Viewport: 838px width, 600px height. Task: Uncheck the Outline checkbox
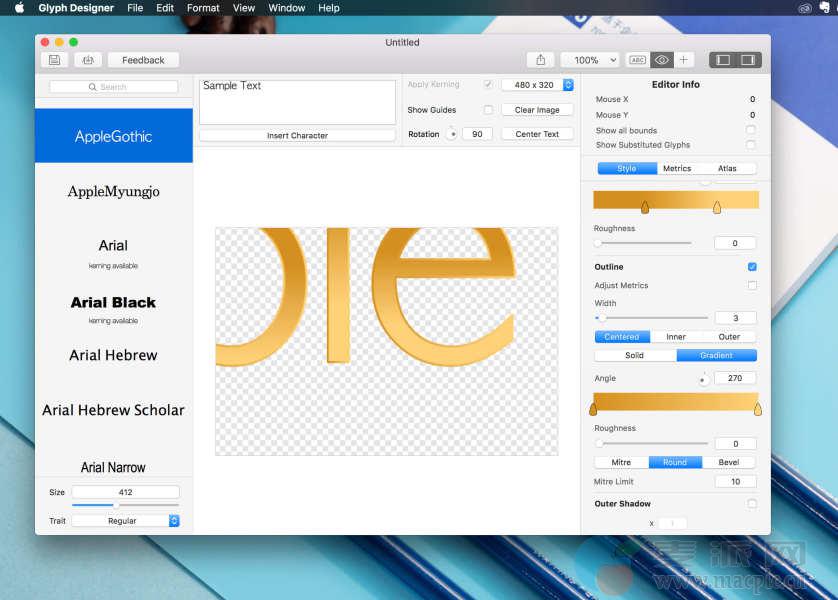click(752, 267)
